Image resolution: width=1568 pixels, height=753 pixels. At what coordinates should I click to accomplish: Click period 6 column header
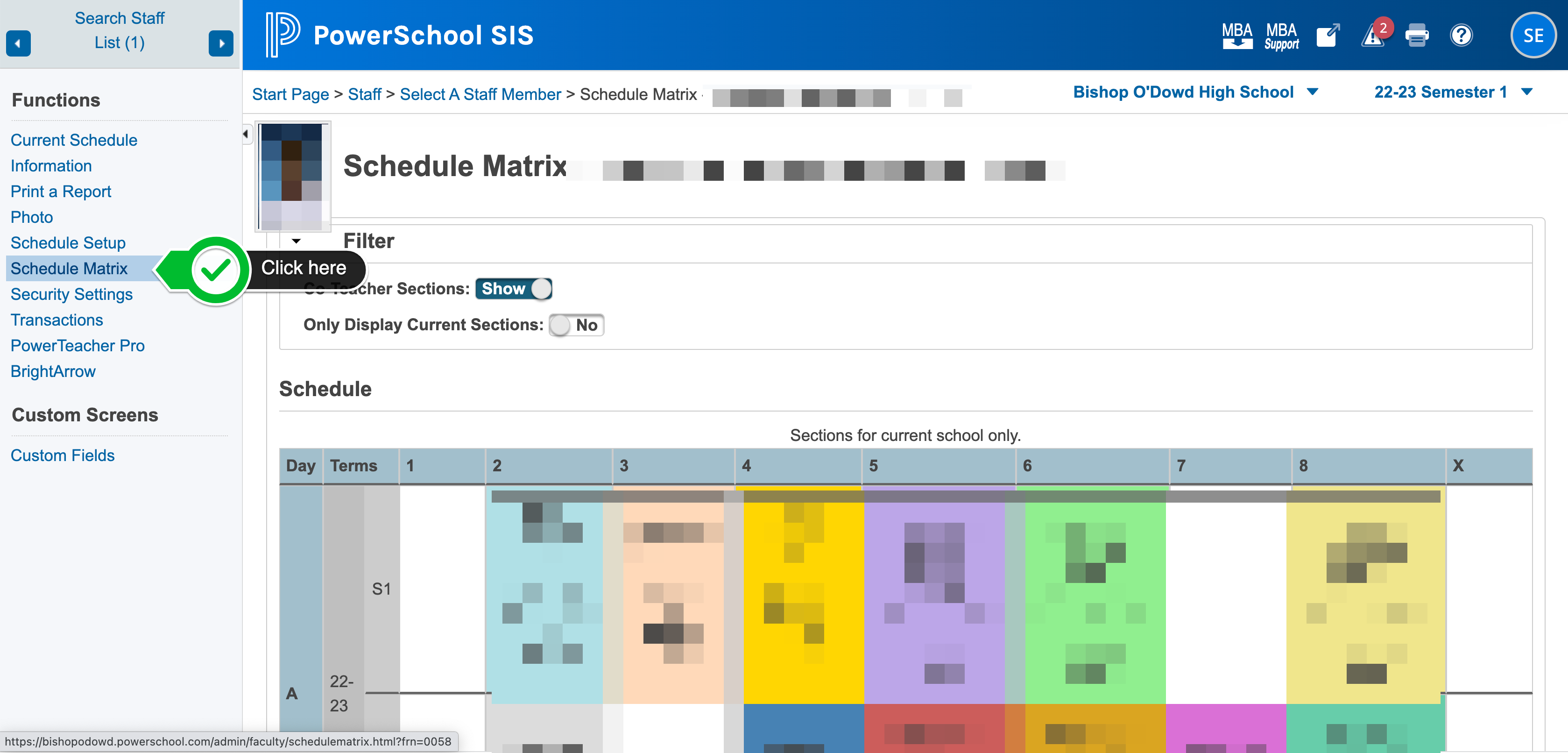tap(1093, 466)
